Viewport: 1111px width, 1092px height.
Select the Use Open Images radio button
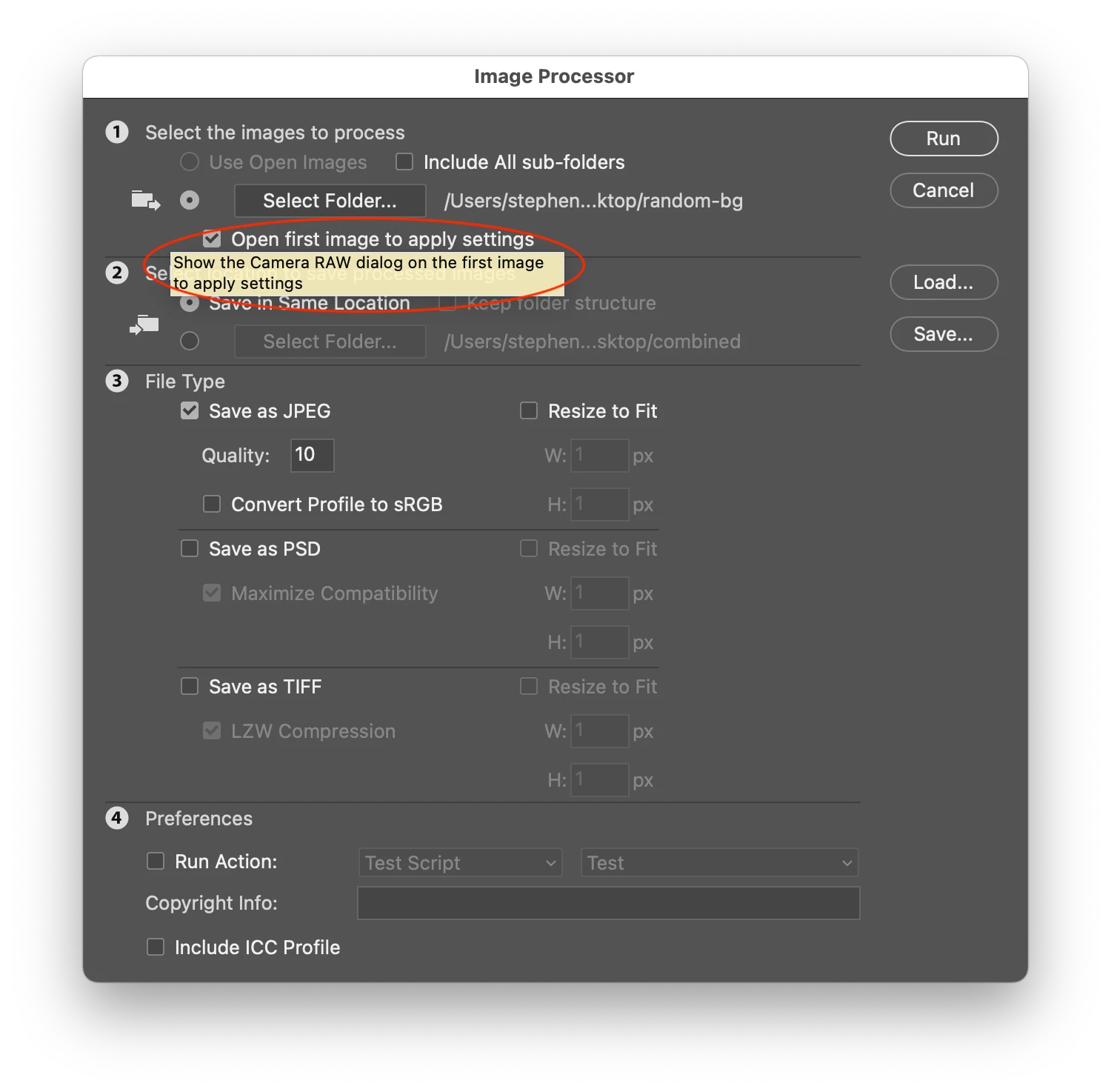[x=190, y=162]
